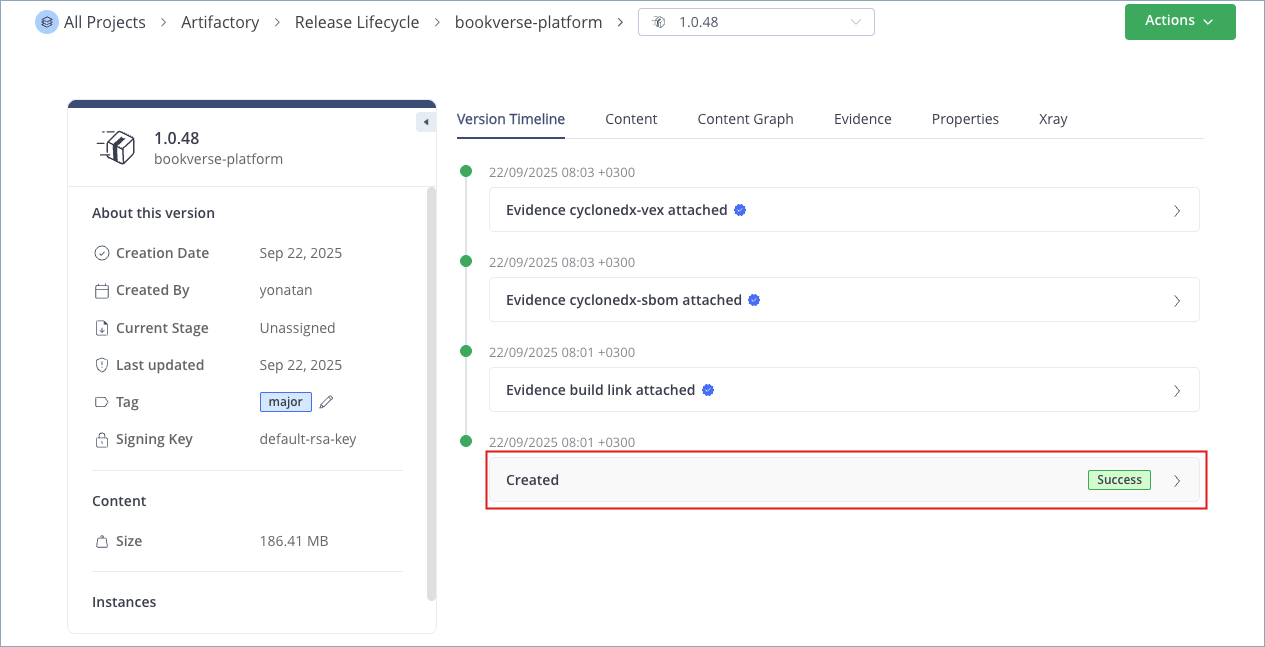Viewport: 1265px width, 647px height.
Task: Select the default-rsa-key value
Action: (x=308, y=439)
